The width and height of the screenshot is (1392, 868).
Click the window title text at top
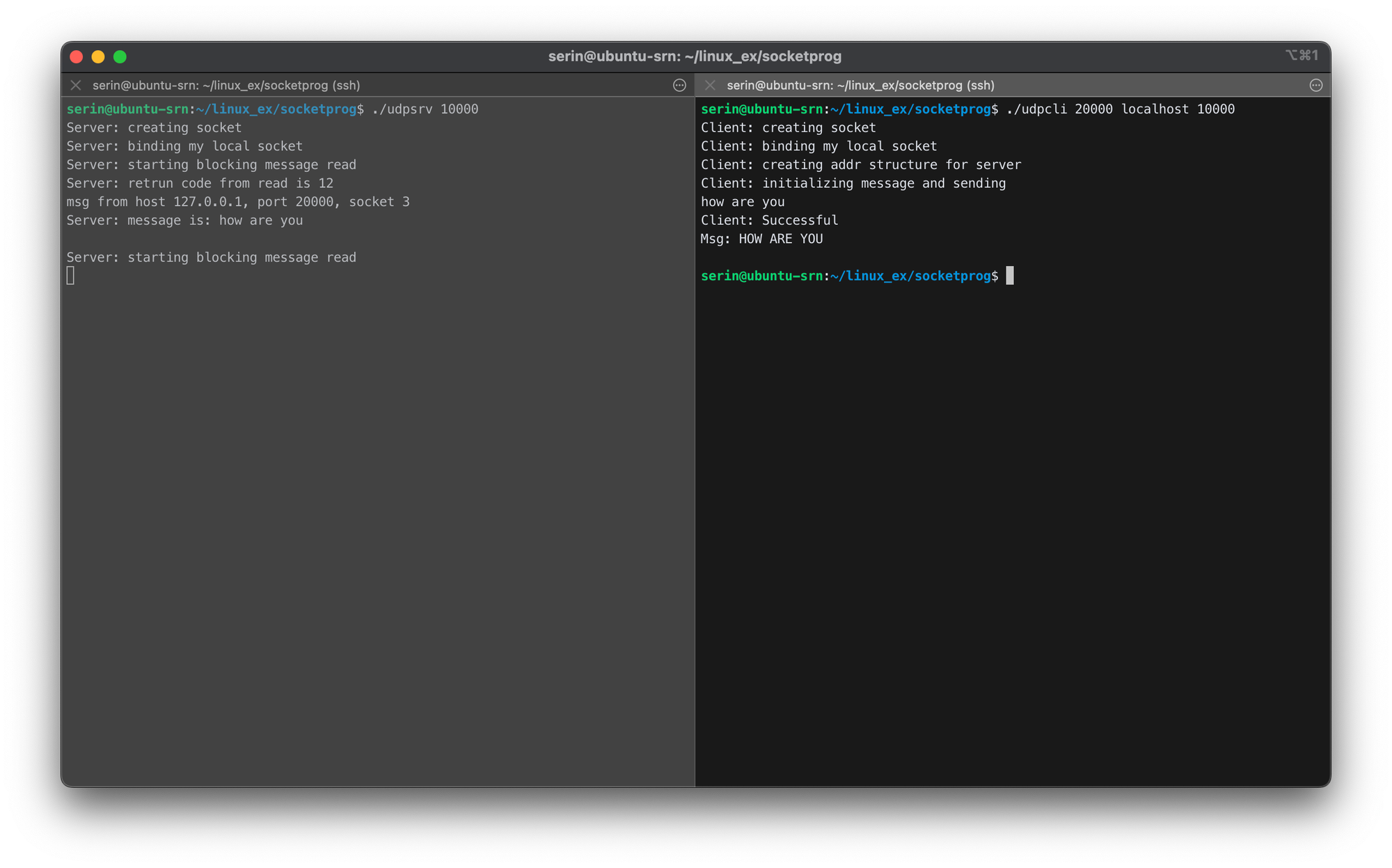[695, 56]
